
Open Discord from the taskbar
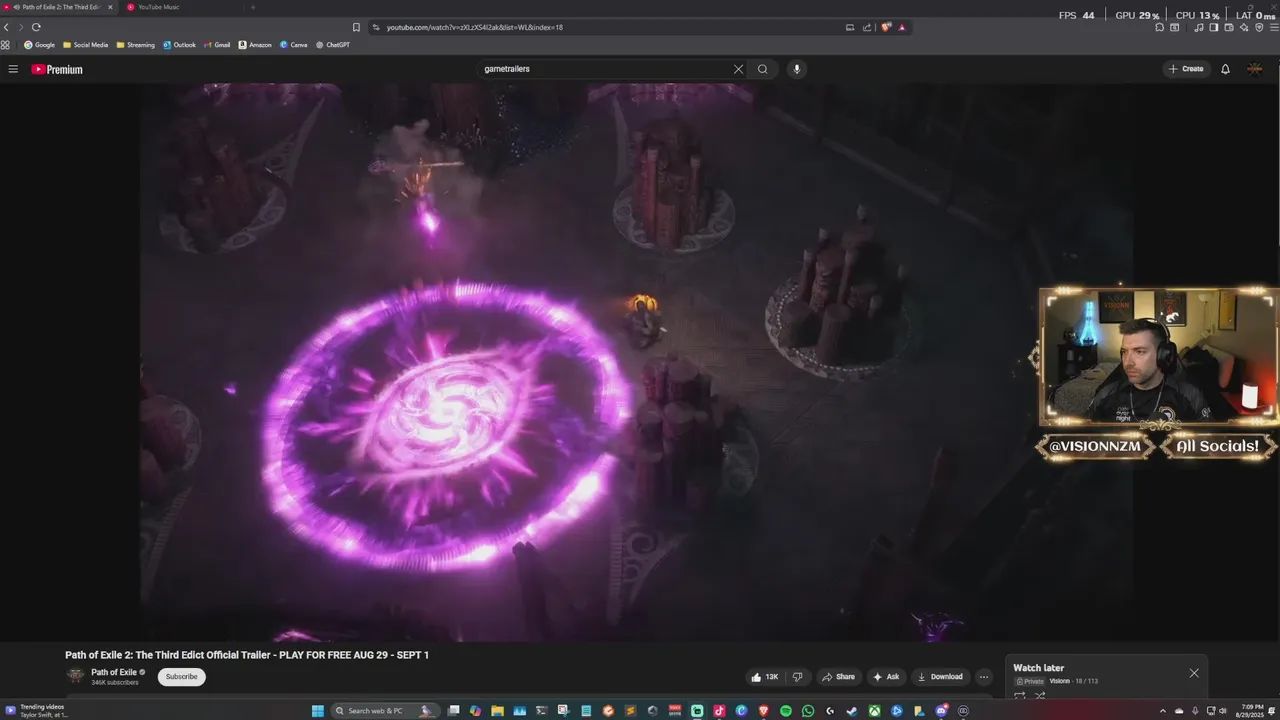(x=942, y=711)
